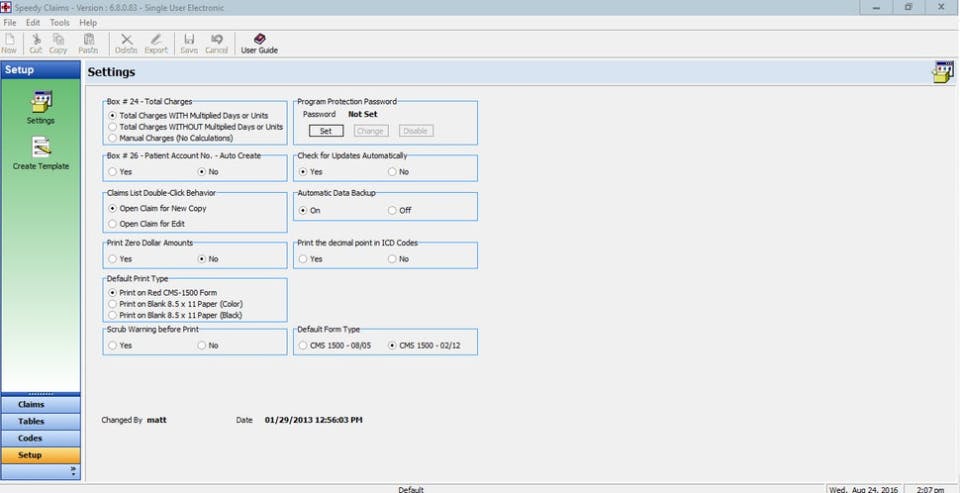The height and width of the screenshot is (493, 960).
Task: Click the Settings header icon at right
Action: pyautogui.click(x=942, y=72)
